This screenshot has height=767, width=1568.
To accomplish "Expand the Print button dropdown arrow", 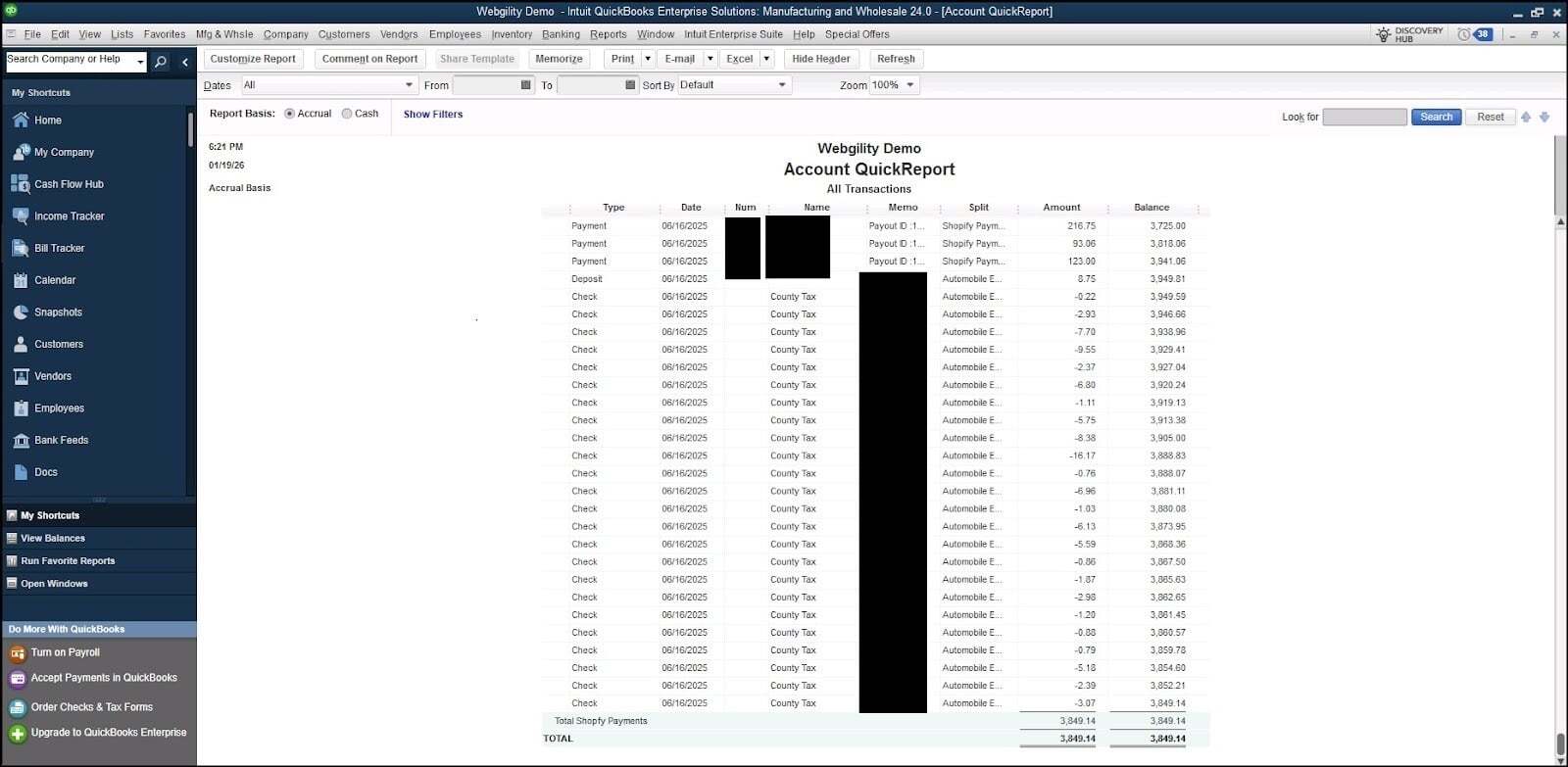I will pyautogui.click(x=648, y=59).
